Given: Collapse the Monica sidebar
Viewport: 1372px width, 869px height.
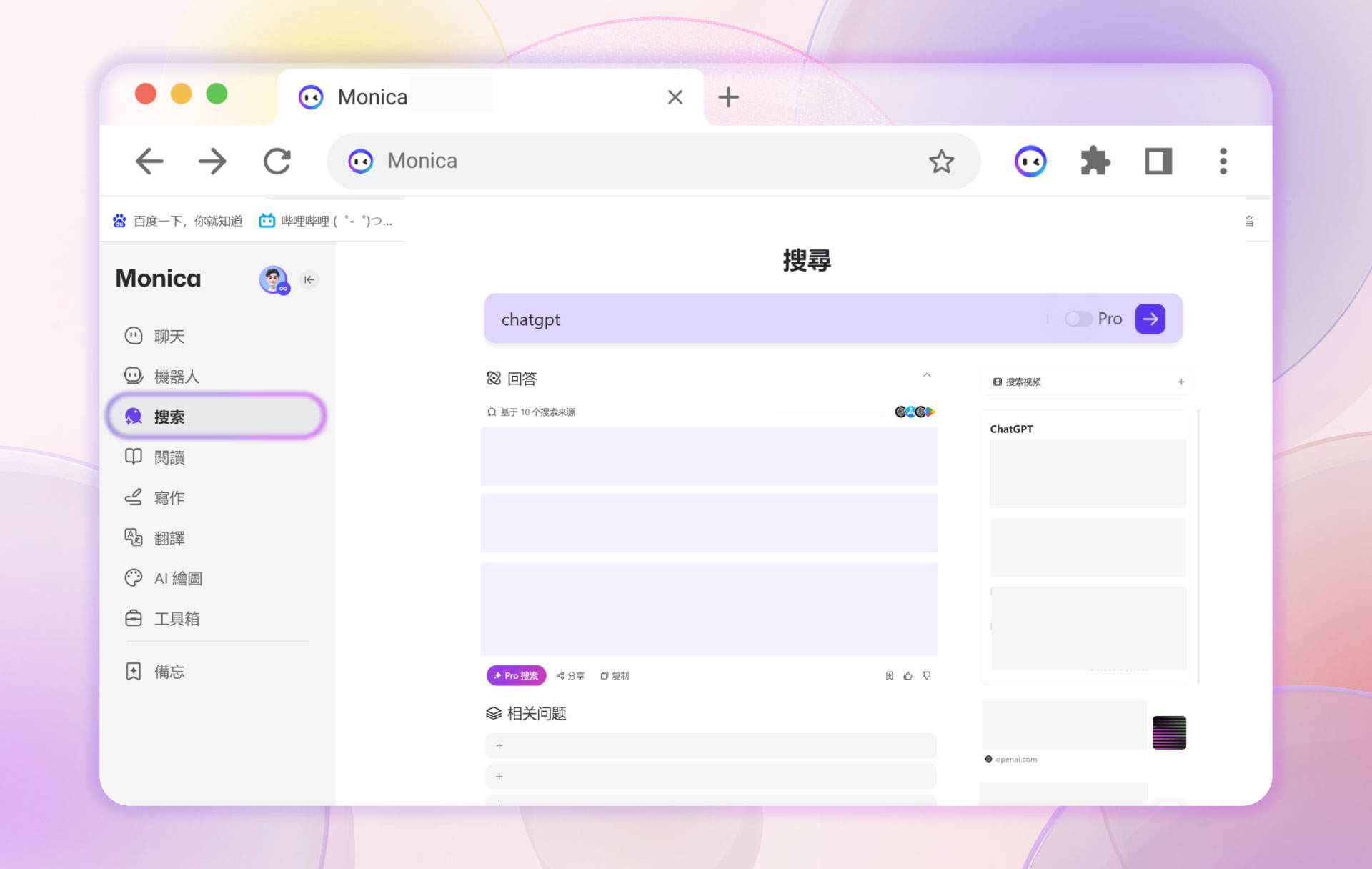Looking at the screenshot, I should [x=309, y=279].
